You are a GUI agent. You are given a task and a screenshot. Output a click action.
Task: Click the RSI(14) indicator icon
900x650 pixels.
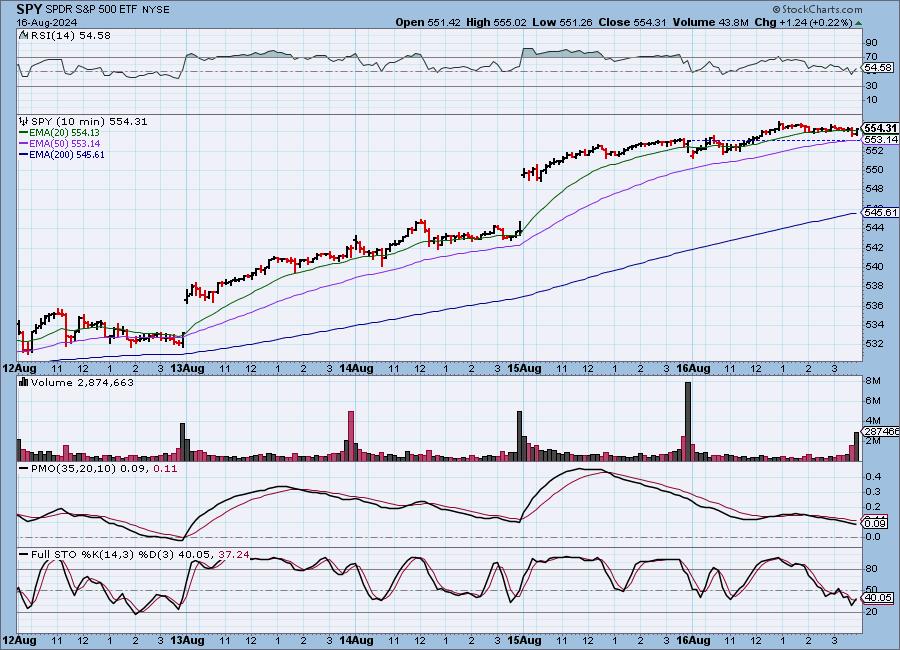(24, 35)
